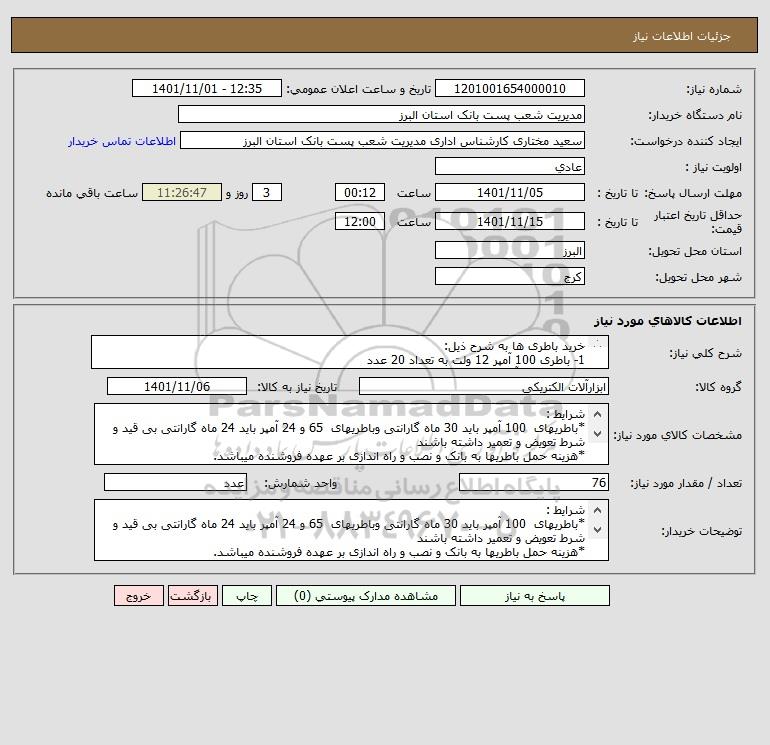Viewport: 770px width, 745px height.
Task: Click the شرح کلی نیاز text area
Action: tap(350, 352)
